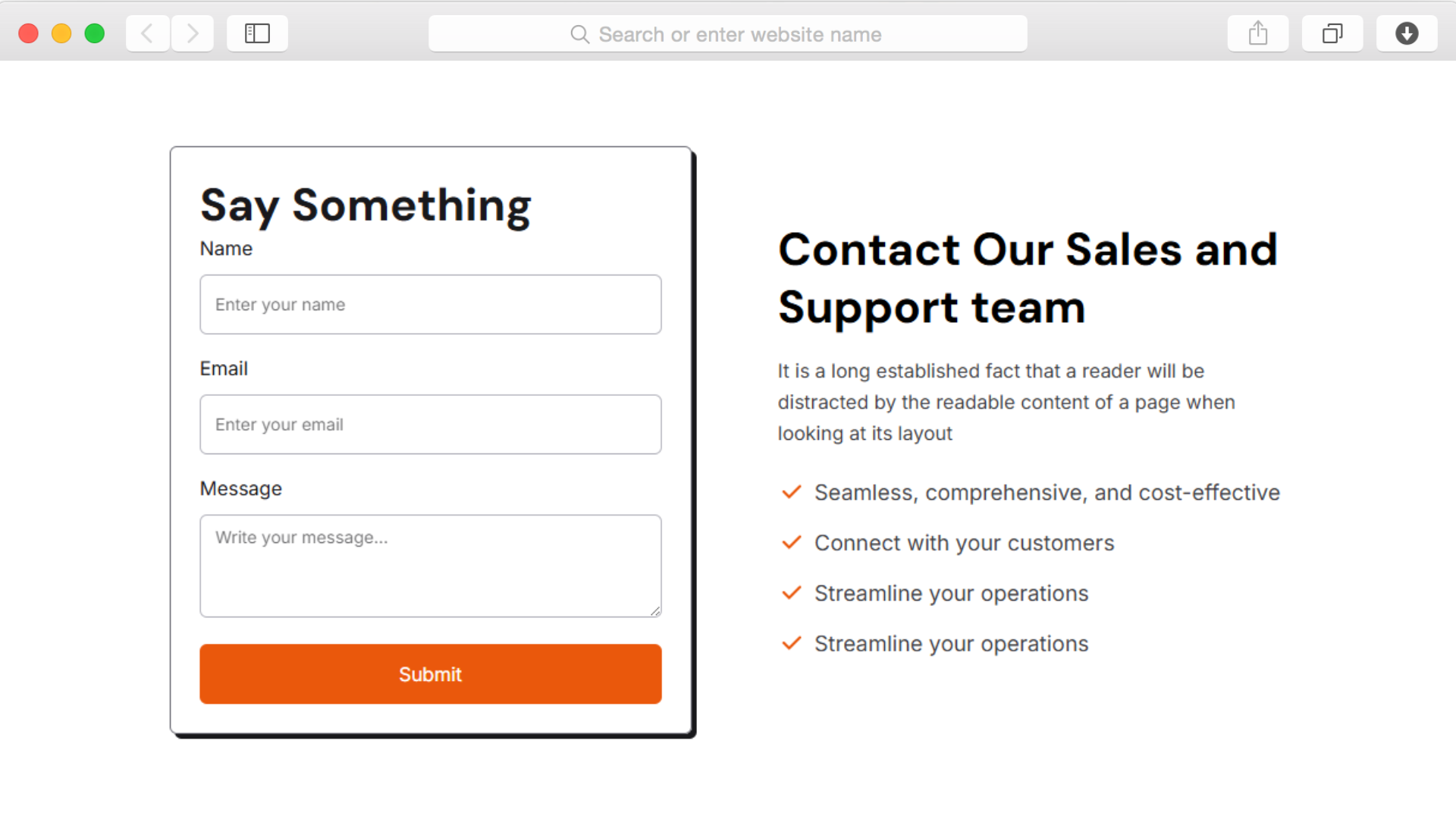Click the Share icon in toolbar
The width and height of the screenshot is (1456, 819).
[1258, 33]
